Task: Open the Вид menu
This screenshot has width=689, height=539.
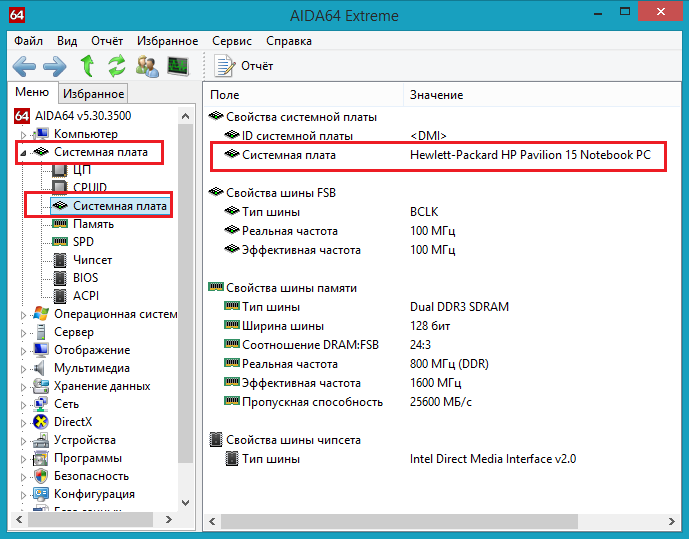Action: pos(67,41)
